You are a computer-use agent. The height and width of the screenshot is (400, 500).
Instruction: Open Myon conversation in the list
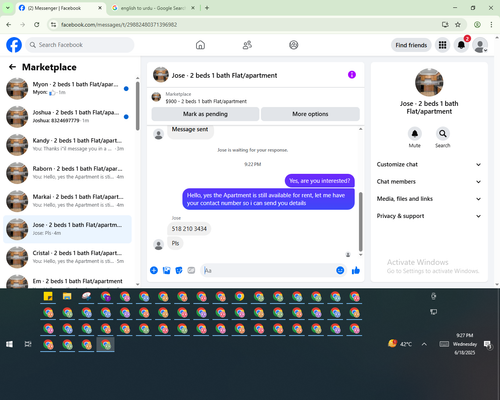coord(68,89)
